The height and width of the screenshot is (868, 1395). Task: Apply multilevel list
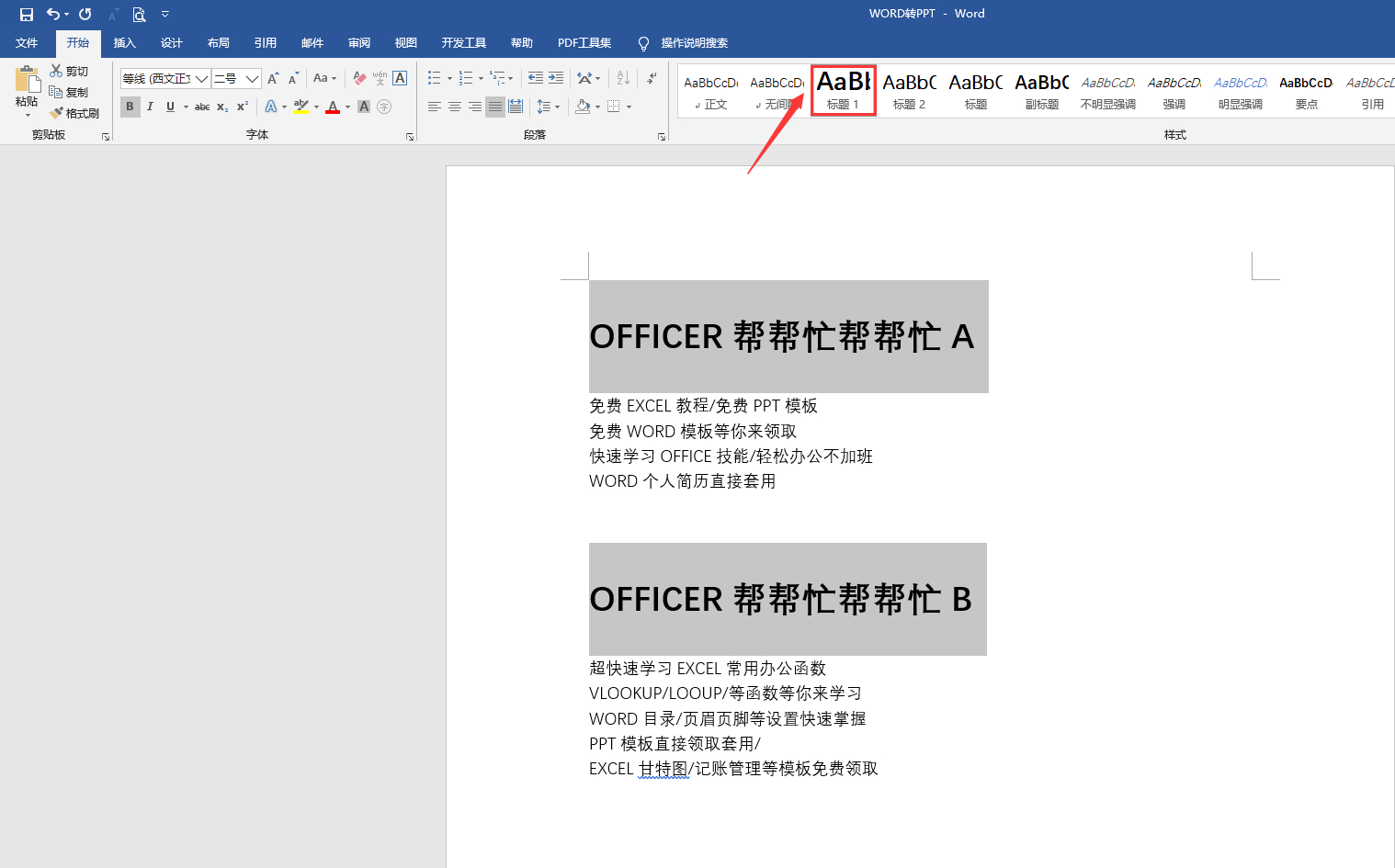497,79
